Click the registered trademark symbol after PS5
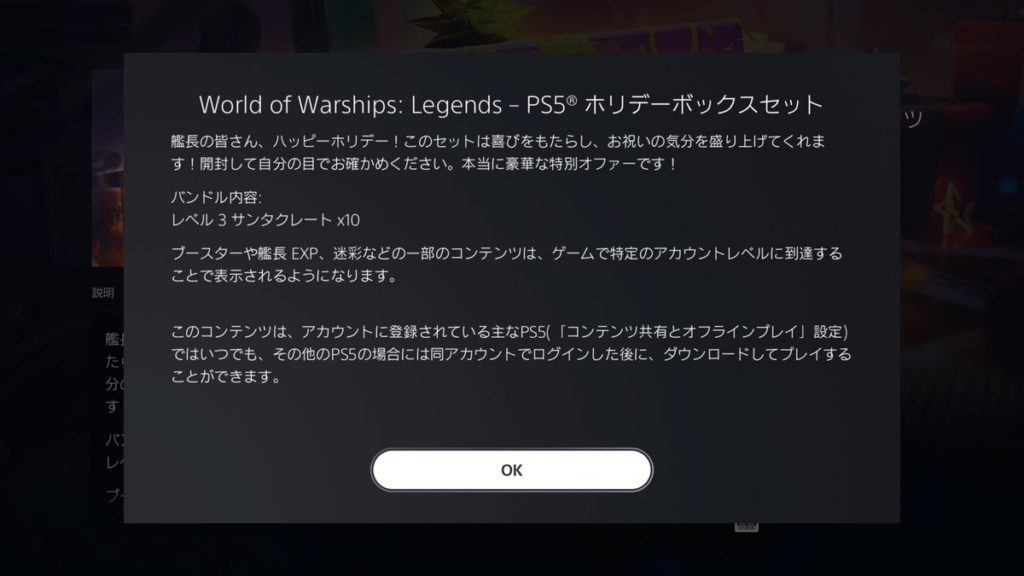 572,100
